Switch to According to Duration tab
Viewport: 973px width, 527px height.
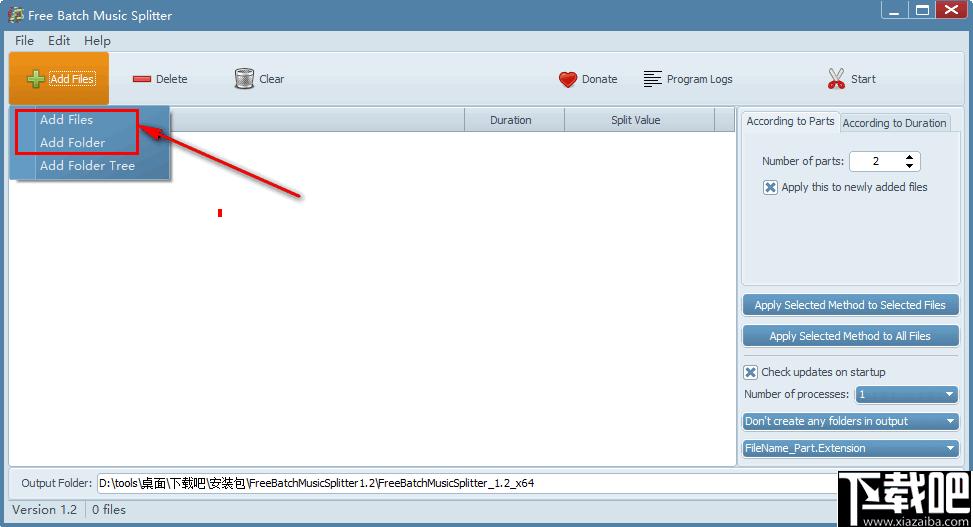tap(894, 123)
